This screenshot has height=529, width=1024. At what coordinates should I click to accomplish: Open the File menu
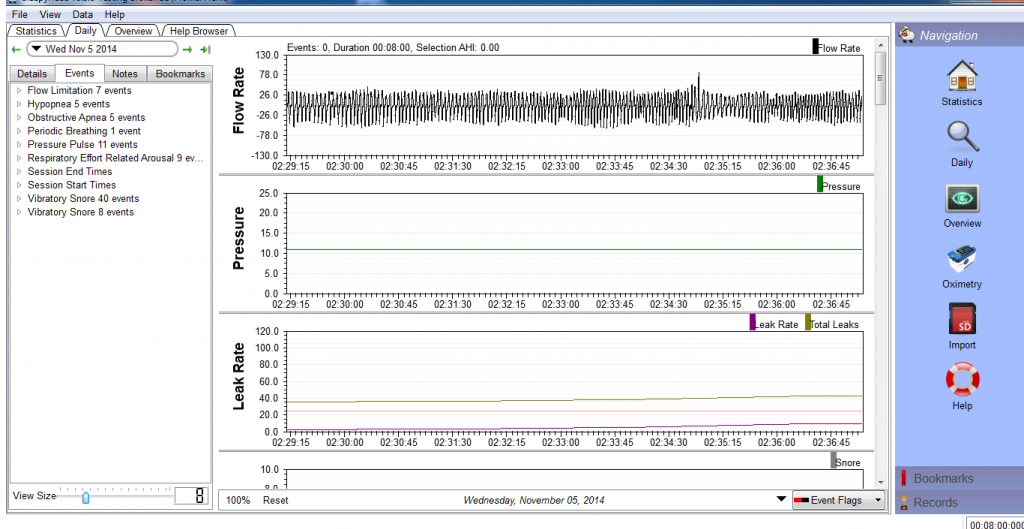point(20,14)
